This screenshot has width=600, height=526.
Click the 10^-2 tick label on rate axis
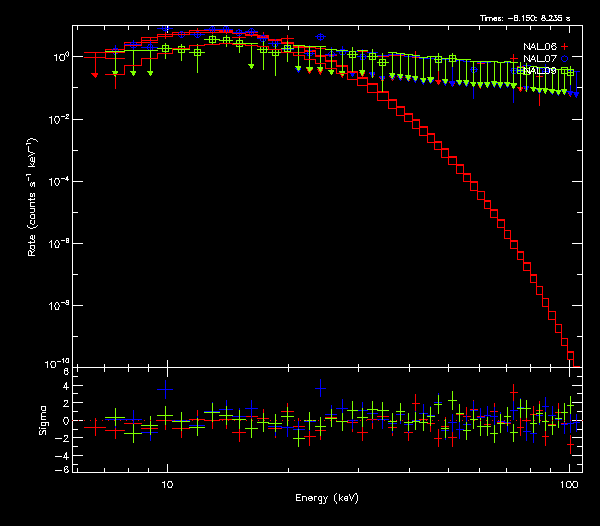click(x=59, y=119)
